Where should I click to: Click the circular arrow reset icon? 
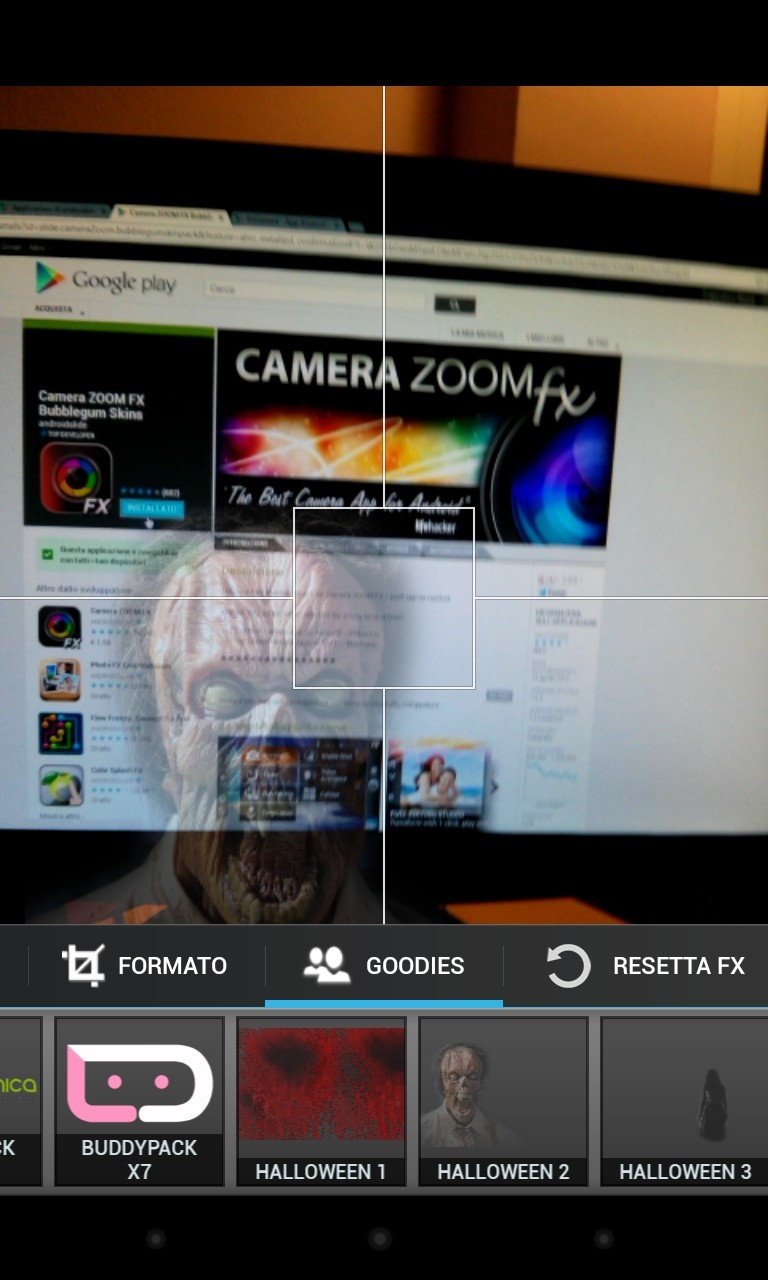click(568, 967)
